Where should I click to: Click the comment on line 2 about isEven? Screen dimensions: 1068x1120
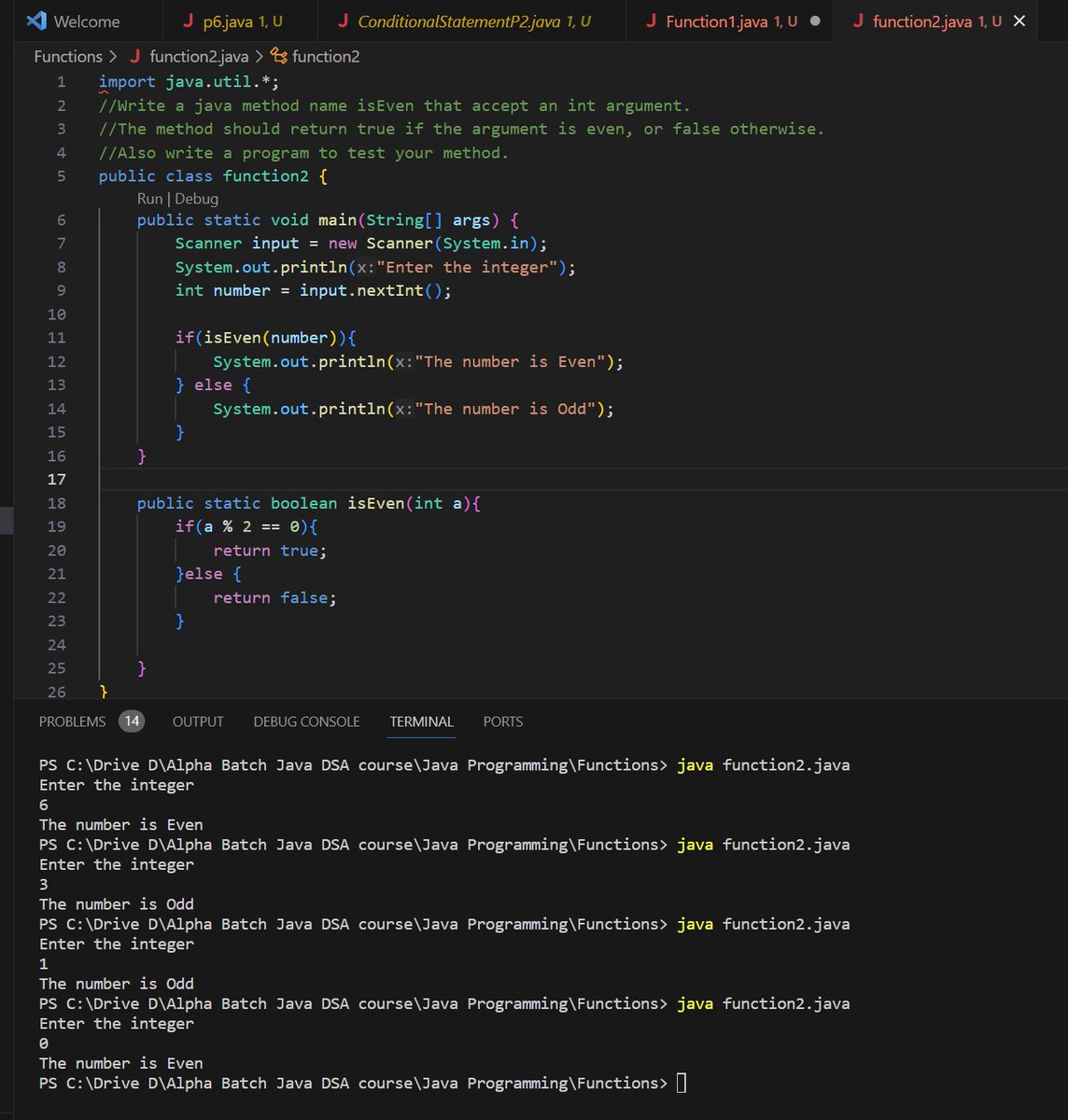click(x=395, y=105)
